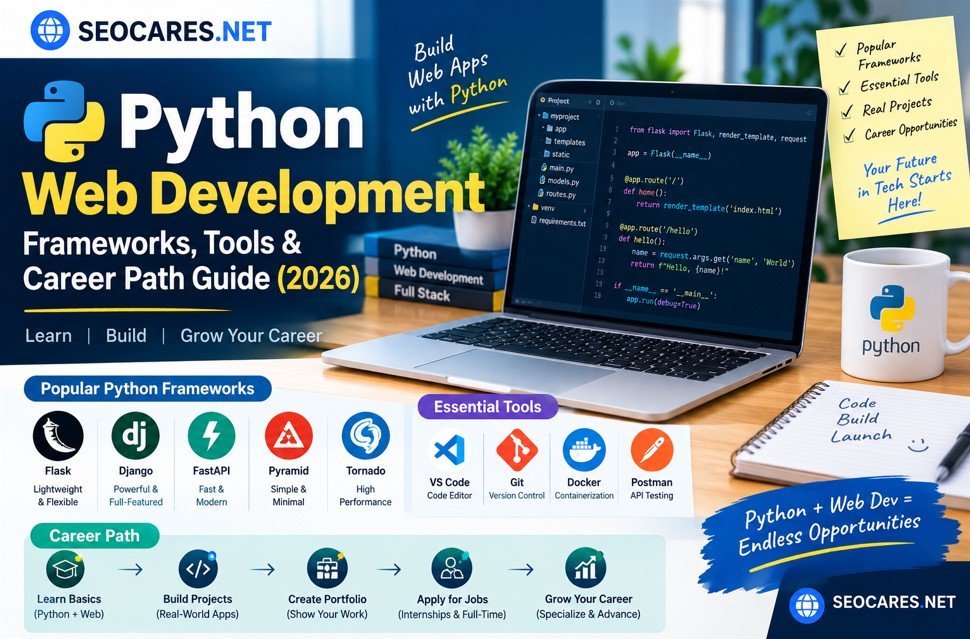Select the Build Projects code icon
The width and height of the screenshot is (970, 639).
point(198,568)
